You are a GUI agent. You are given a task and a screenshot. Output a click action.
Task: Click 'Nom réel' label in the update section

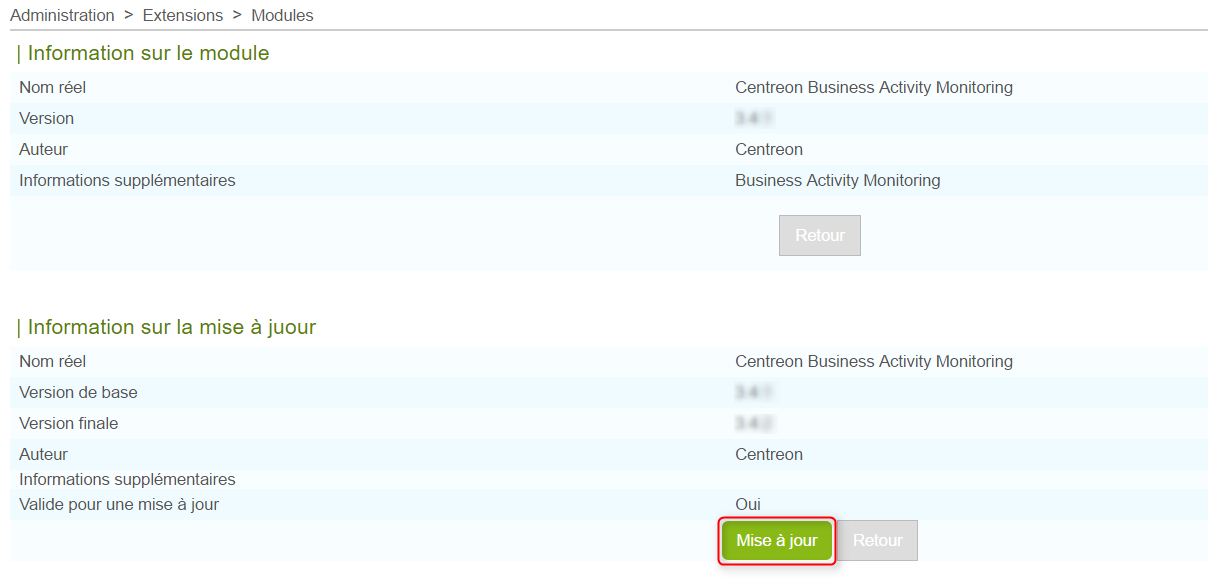point(52,361)
